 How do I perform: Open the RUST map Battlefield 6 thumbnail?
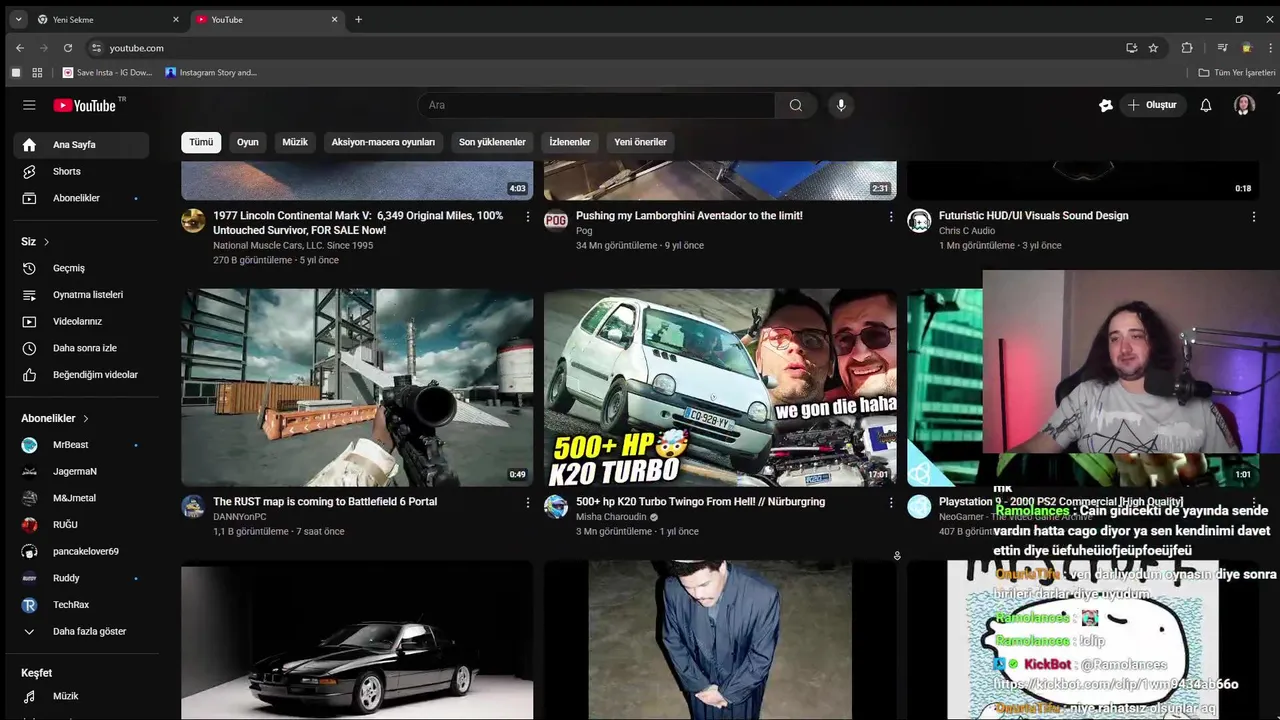click(x=357, y=388)
